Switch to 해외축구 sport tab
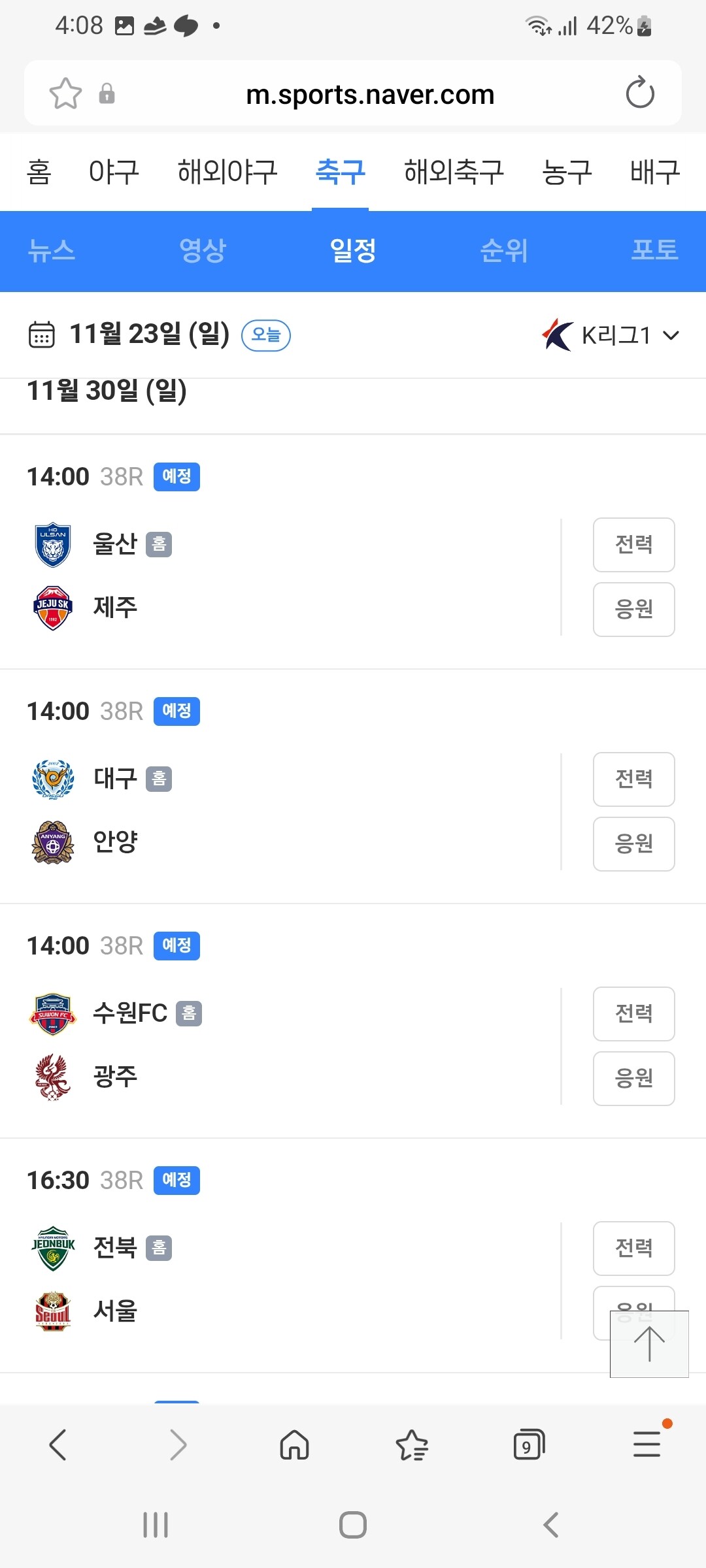The width and height of the screenshot is (706, 1568). coord(454,172)
